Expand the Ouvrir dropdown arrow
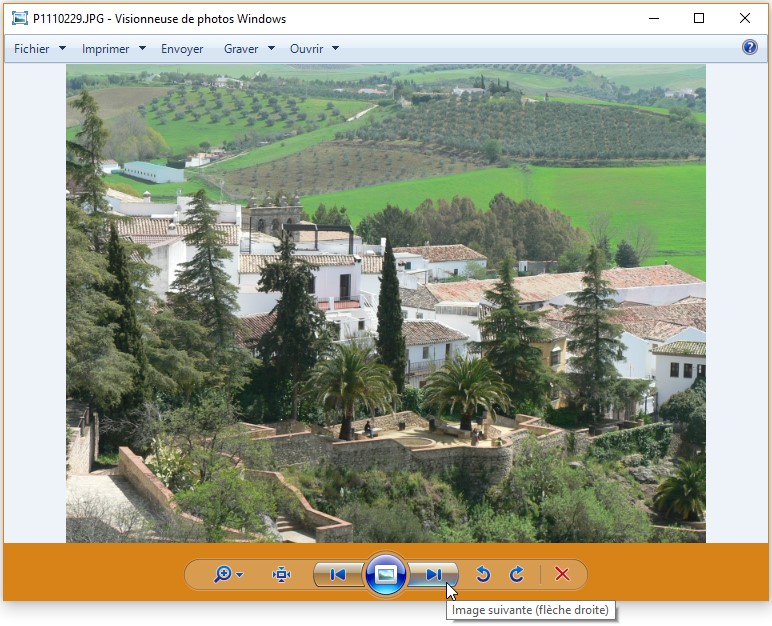The height and width of the screenshot is (626, 772). pos(335,48)
